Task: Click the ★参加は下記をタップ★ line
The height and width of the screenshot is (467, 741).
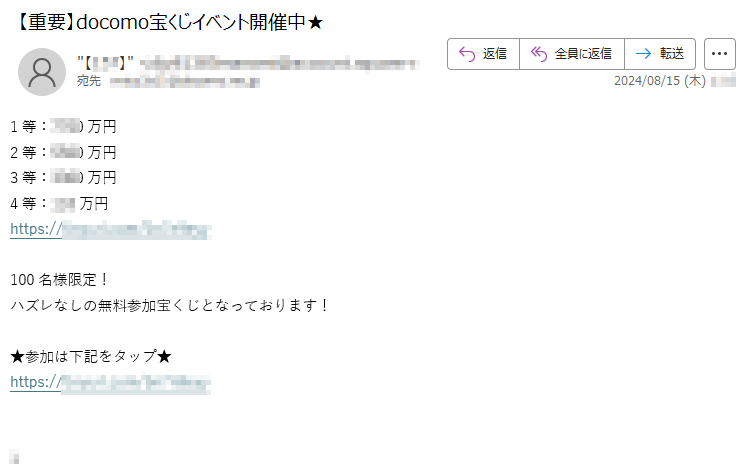Action: click(x=90, y=356)
